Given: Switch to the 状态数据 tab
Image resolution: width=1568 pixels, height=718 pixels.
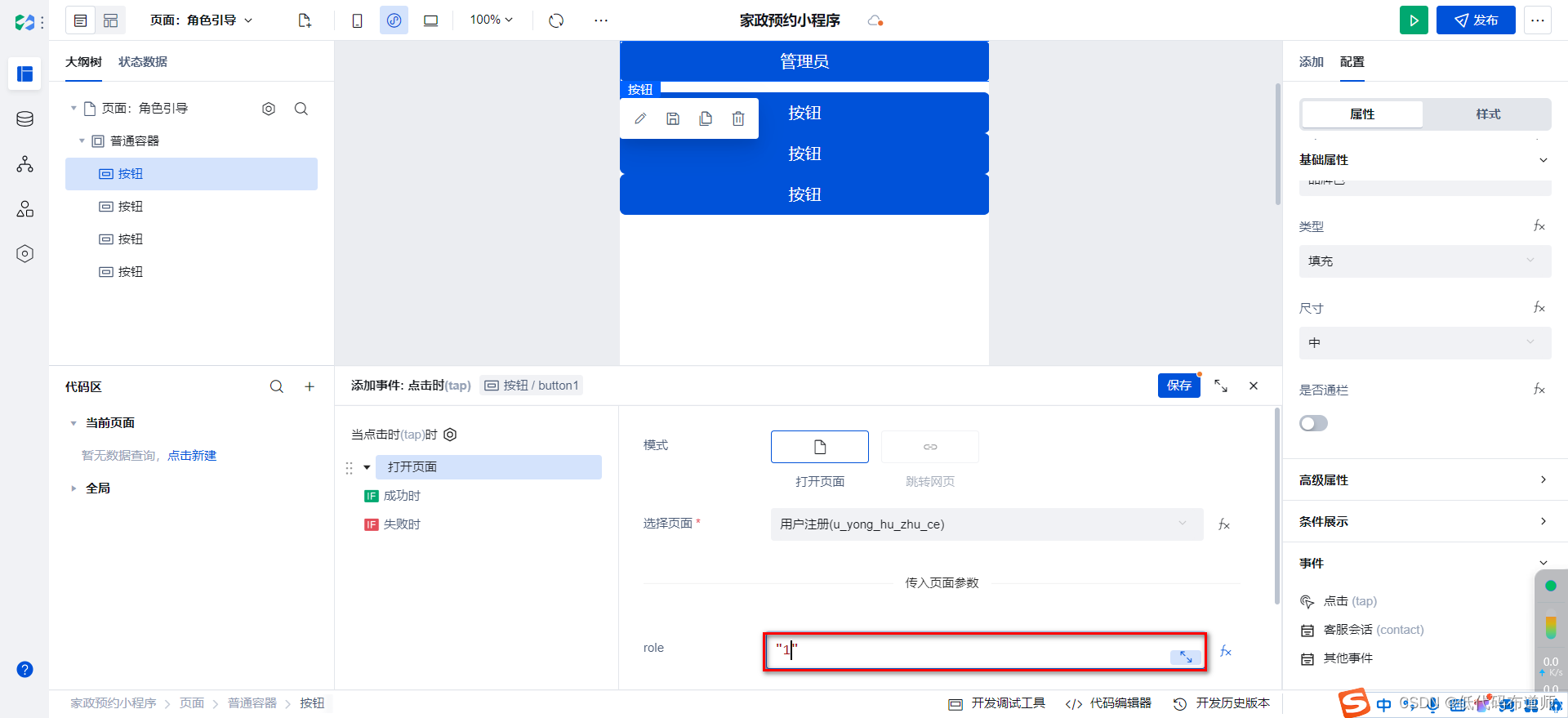Looking at the screenshot, I should [143, 62].
